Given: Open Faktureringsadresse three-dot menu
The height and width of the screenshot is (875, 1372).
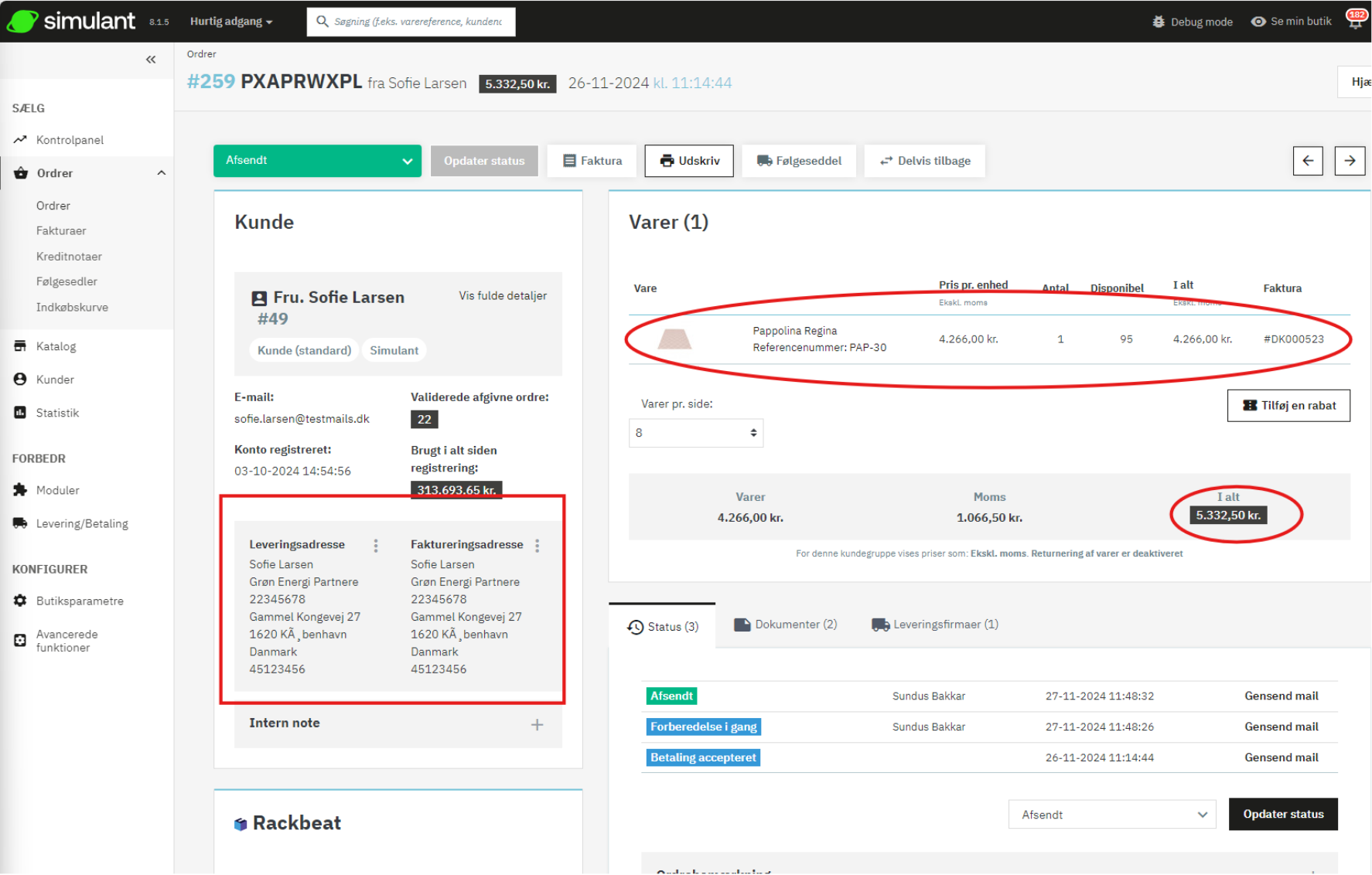Looking at the screenshot, I should [538, 546].
